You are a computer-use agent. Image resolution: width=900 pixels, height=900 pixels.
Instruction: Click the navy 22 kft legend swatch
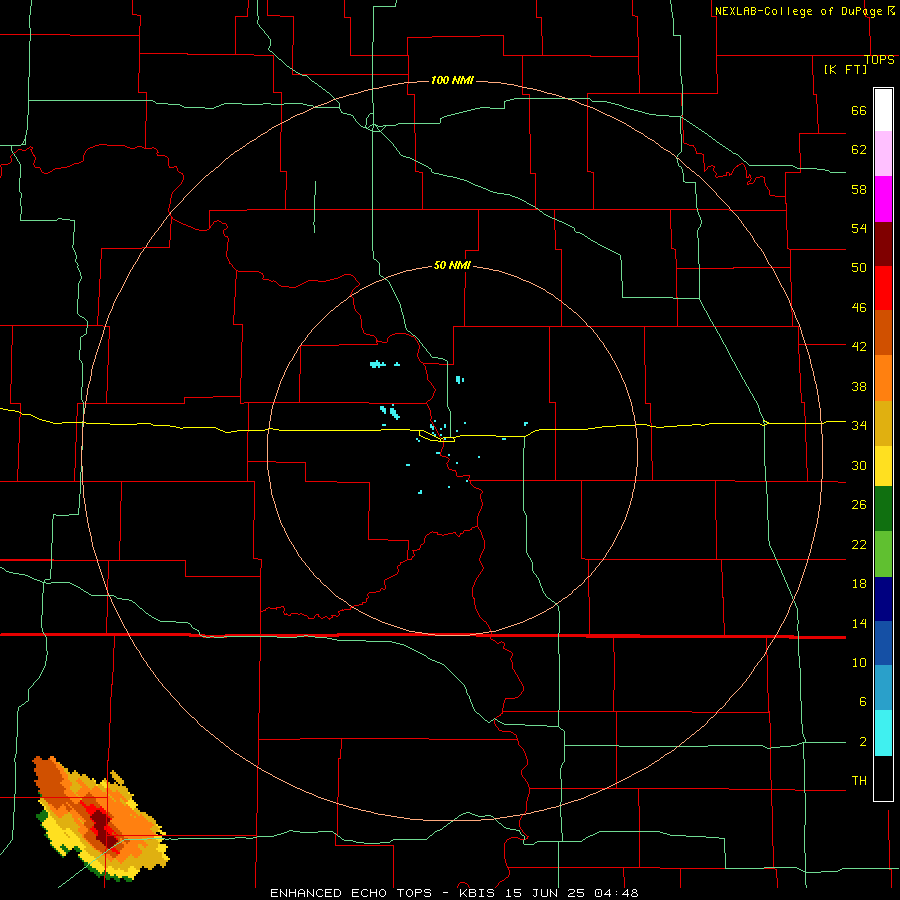[883, 599]
